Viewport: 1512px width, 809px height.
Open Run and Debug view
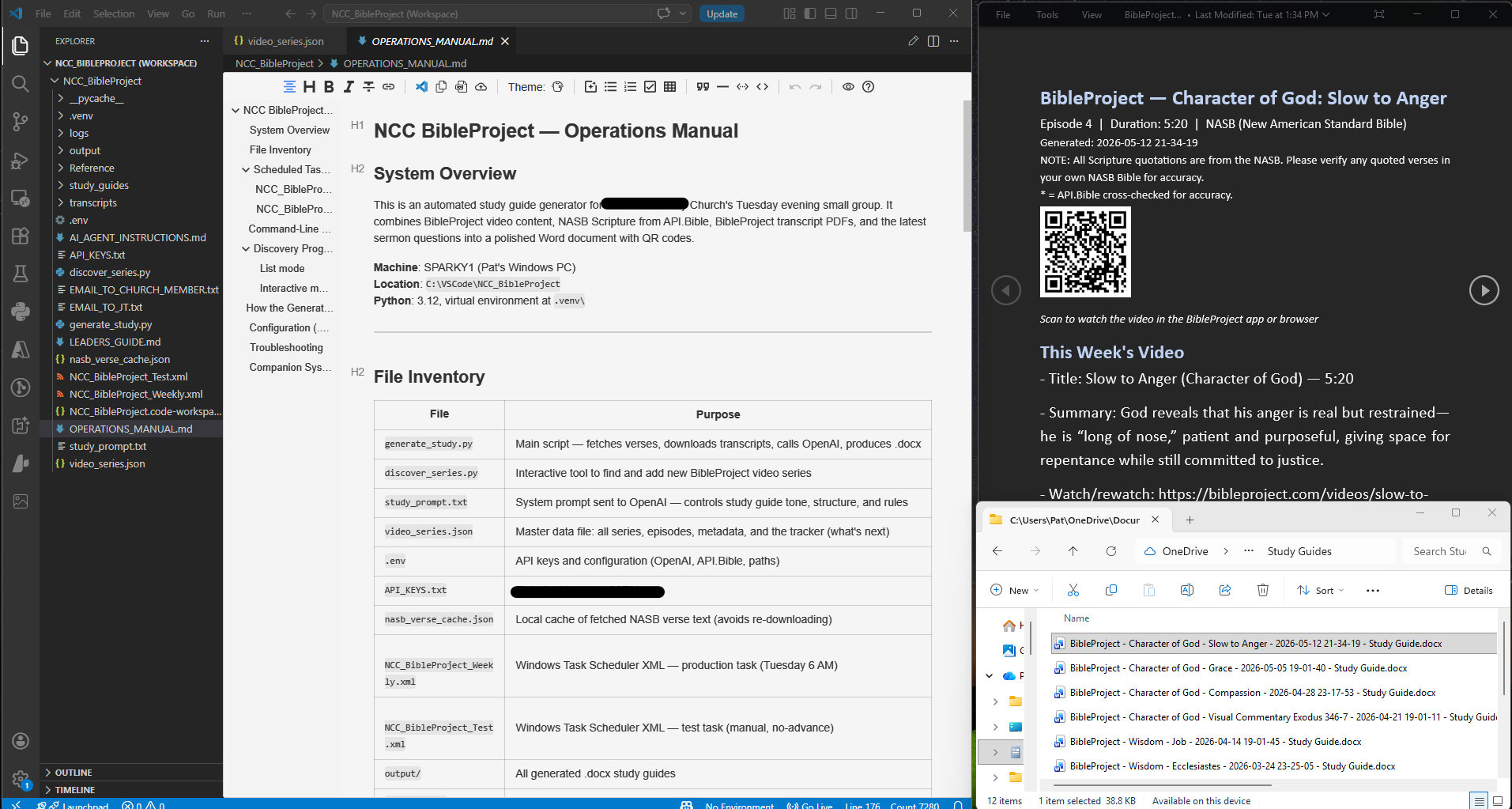(21, 160)
